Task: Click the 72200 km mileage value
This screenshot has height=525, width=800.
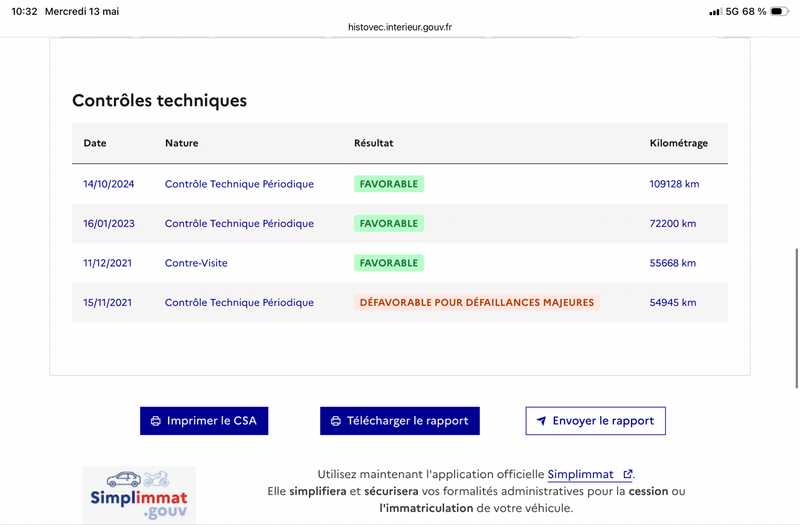Action: click(x=672, y=223)
